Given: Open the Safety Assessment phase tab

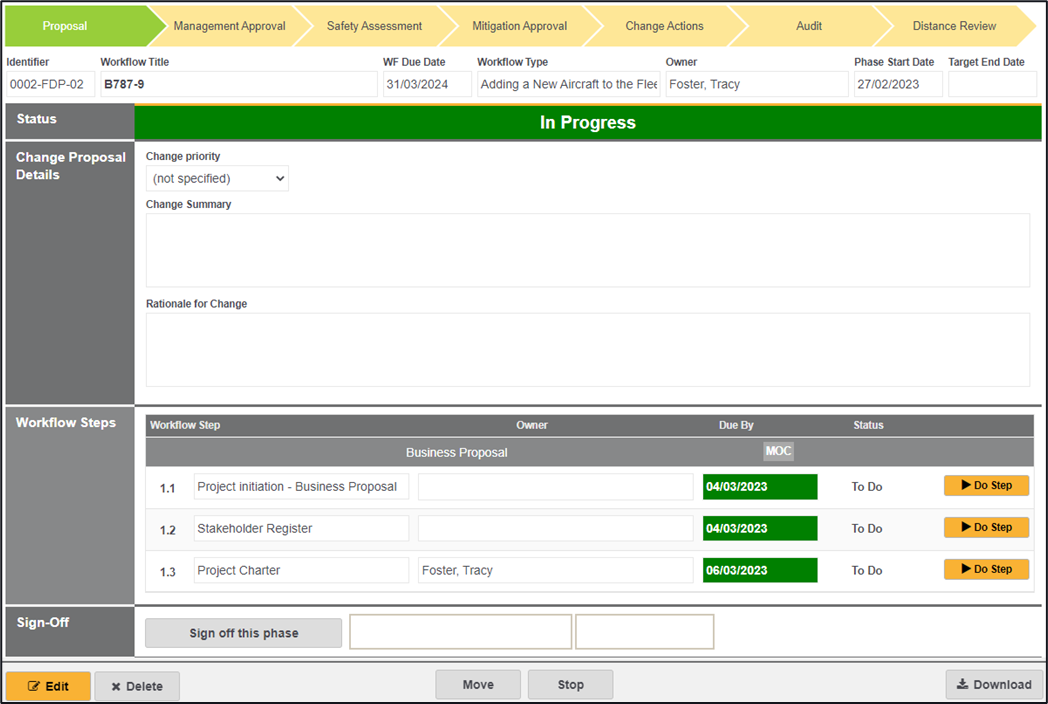Looking at the screenshot, I should pos(374,26).
